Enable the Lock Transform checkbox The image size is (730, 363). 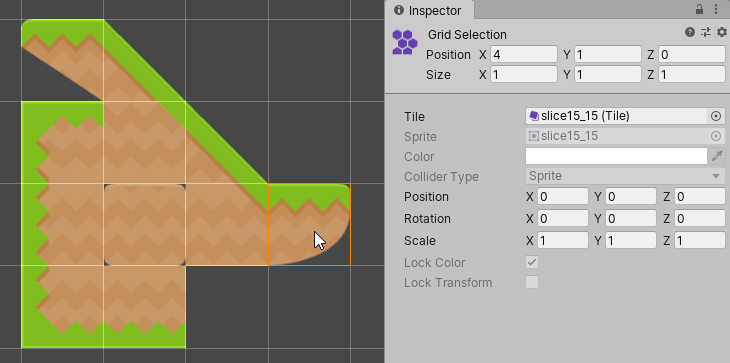tap(532, 282)
